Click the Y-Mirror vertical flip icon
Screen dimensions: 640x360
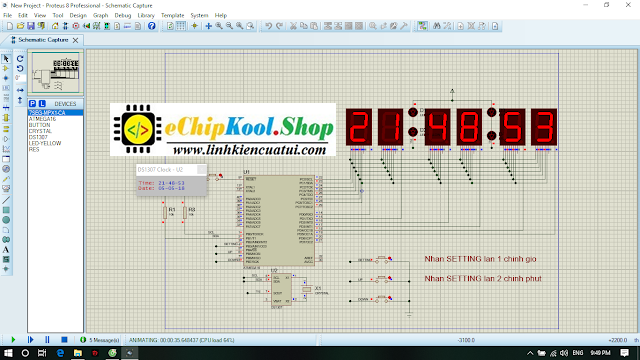pyautogui.click(x=20, y=100)
